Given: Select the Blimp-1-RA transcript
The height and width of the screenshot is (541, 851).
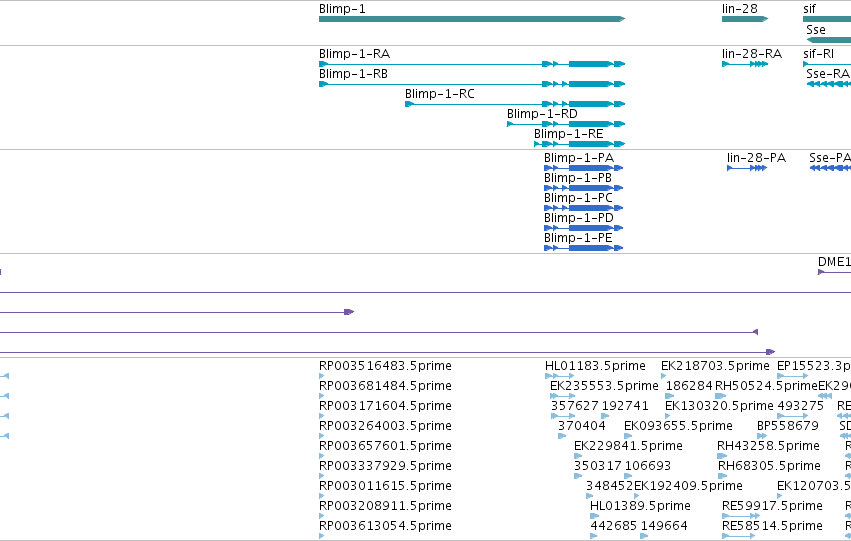Looking at the screenshot, I should point(472,64).
